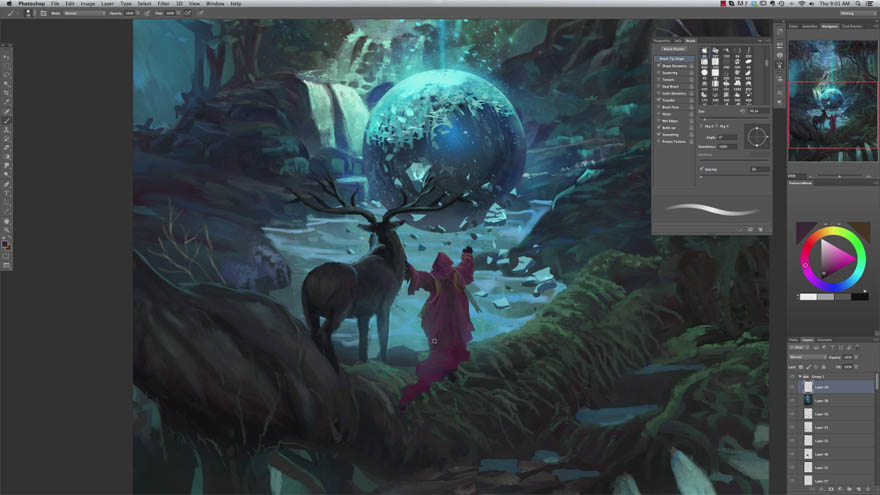Toggle the Spacing checkbox
The image size is (880, 495).
pos(702,168)
